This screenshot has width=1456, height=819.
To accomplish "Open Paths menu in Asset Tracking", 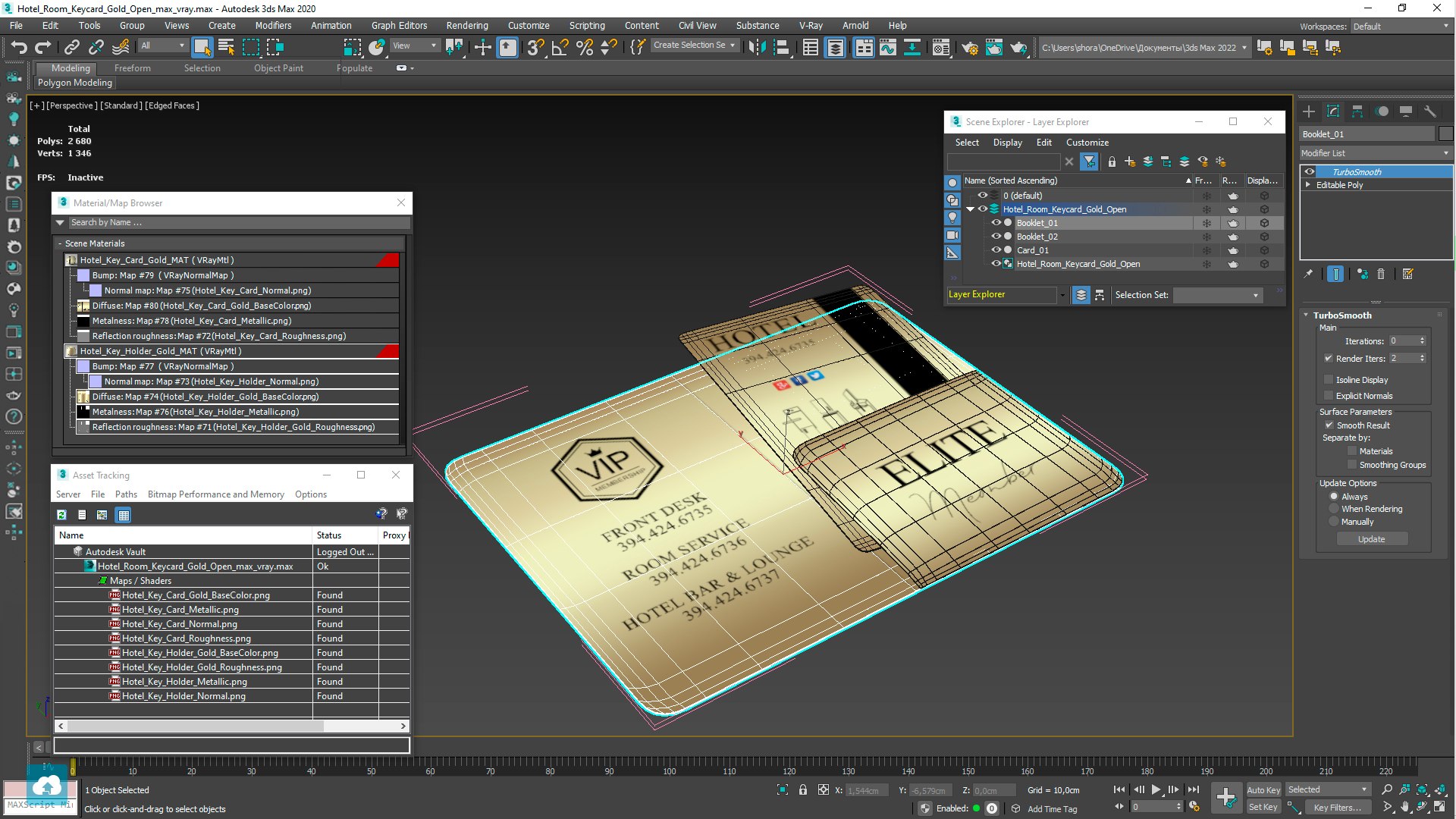I will pyautogui.click(x=126, y=494).
